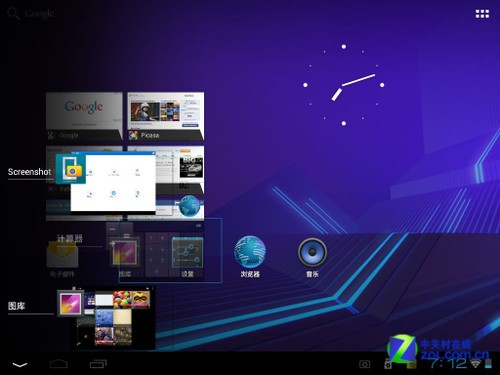
Task: Launch the Browser globe app icon
Action: point(250,252)
